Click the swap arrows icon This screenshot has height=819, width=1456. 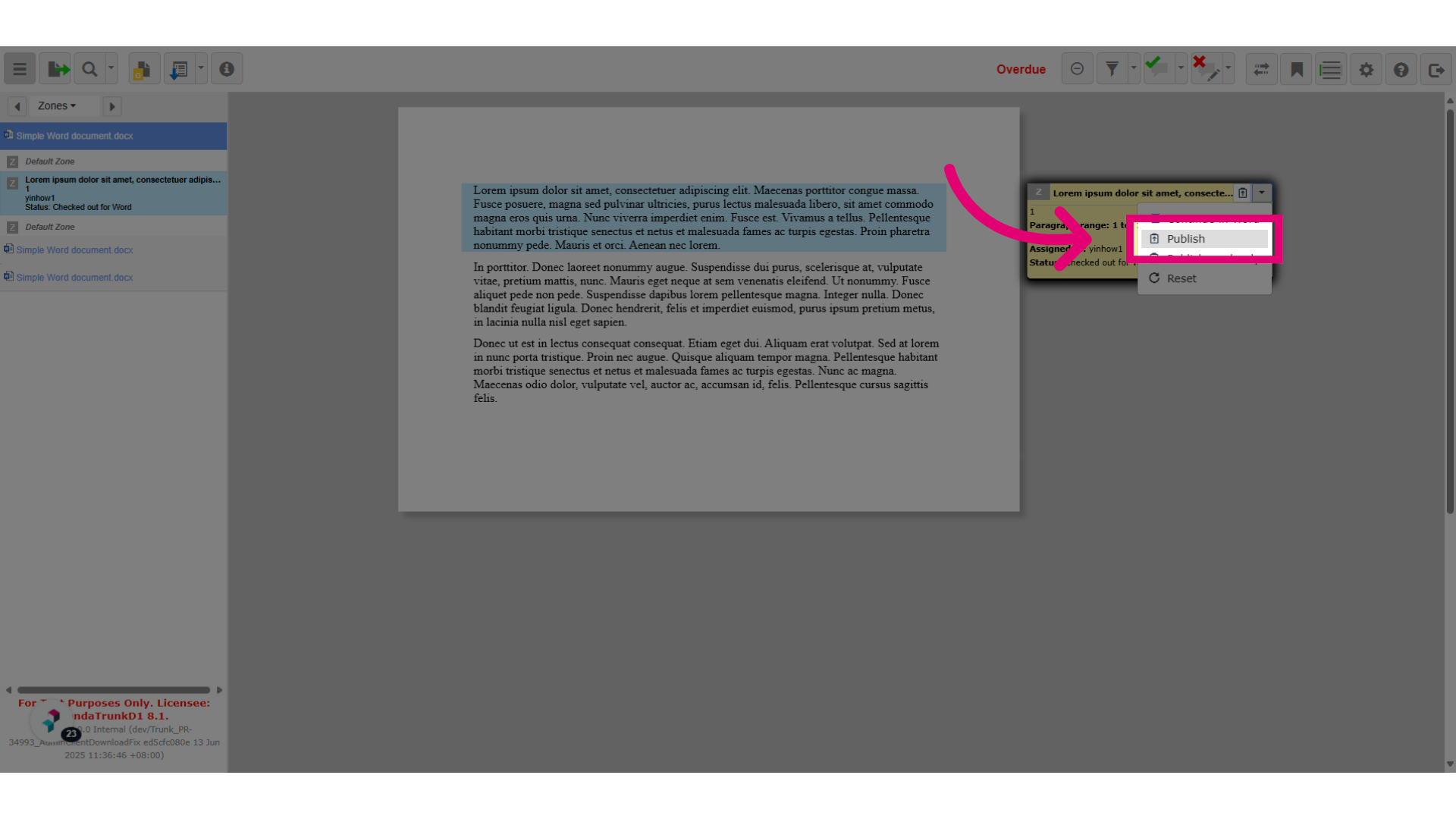(x=1261, y=69)
